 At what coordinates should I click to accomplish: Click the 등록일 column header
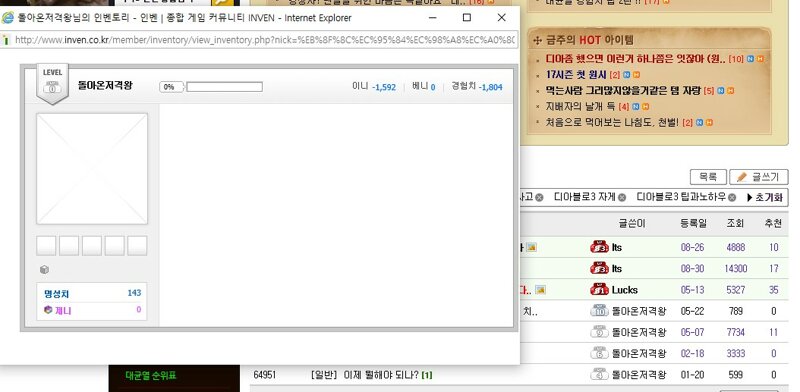click(x=693, y=223)
